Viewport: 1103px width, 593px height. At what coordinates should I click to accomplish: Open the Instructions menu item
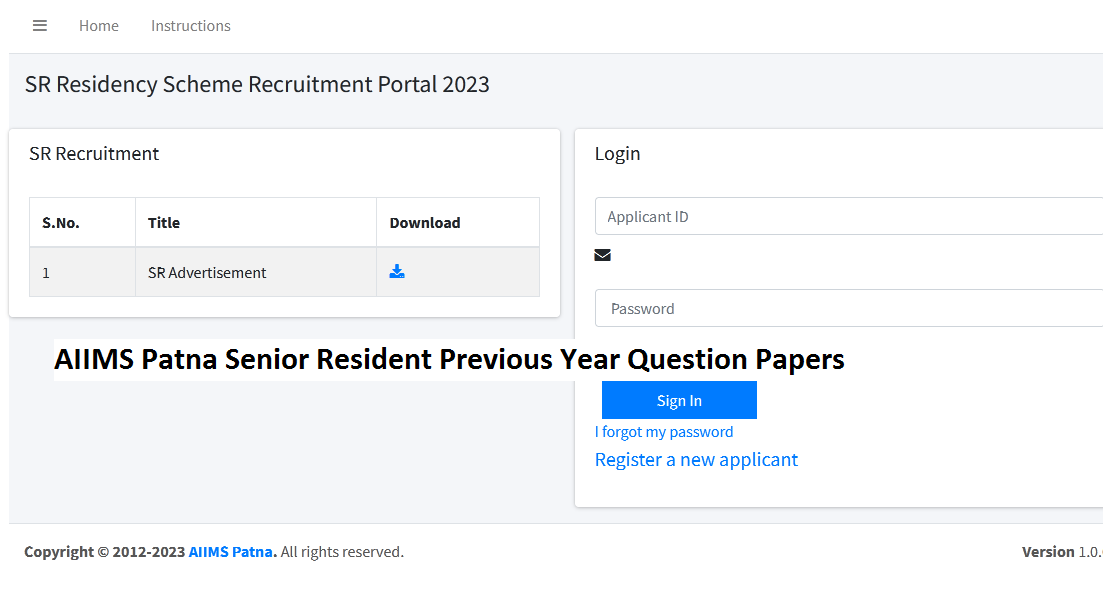coord(190,26)
